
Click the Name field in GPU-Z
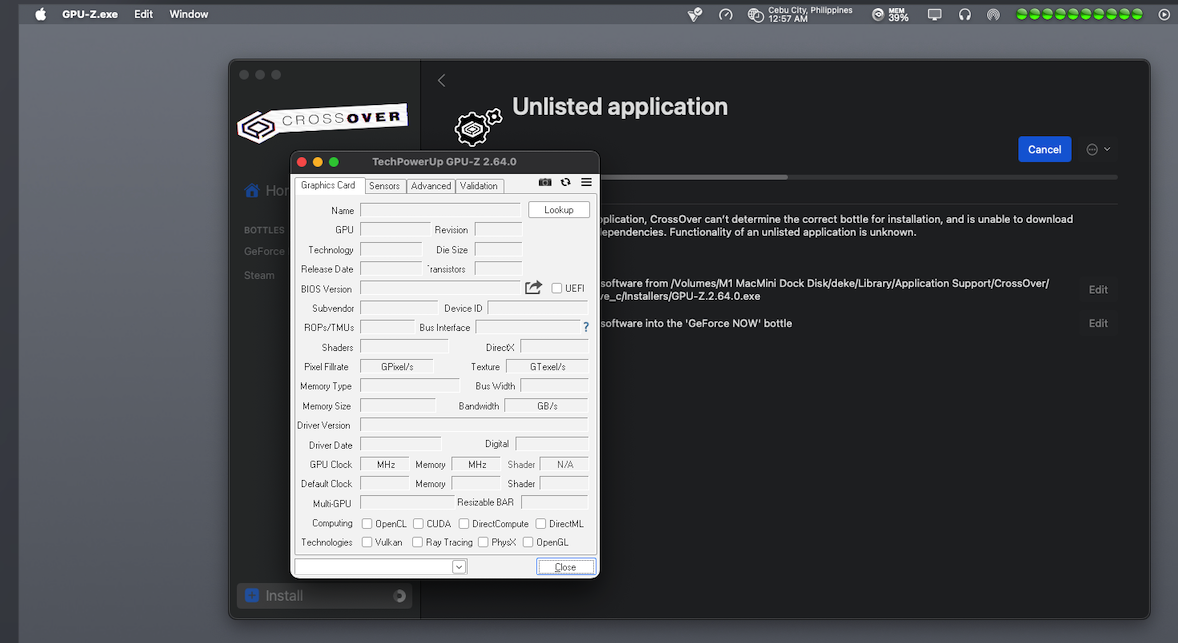440,210
